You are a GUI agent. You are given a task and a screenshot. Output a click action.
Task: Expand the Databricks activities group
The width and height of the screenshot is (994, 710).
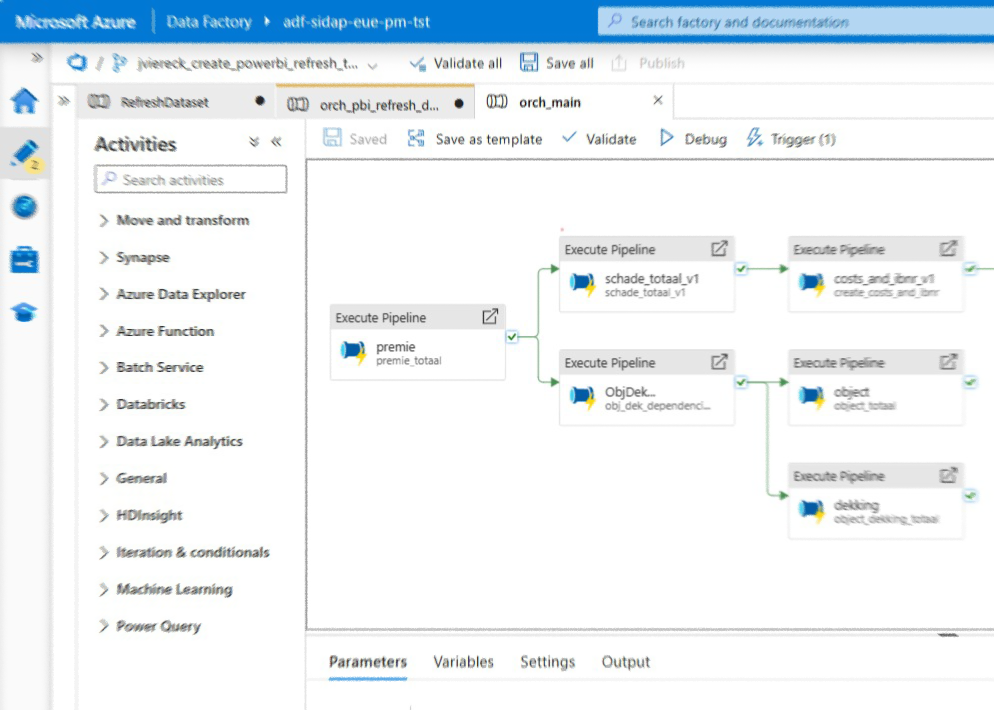tap(150, 404)
